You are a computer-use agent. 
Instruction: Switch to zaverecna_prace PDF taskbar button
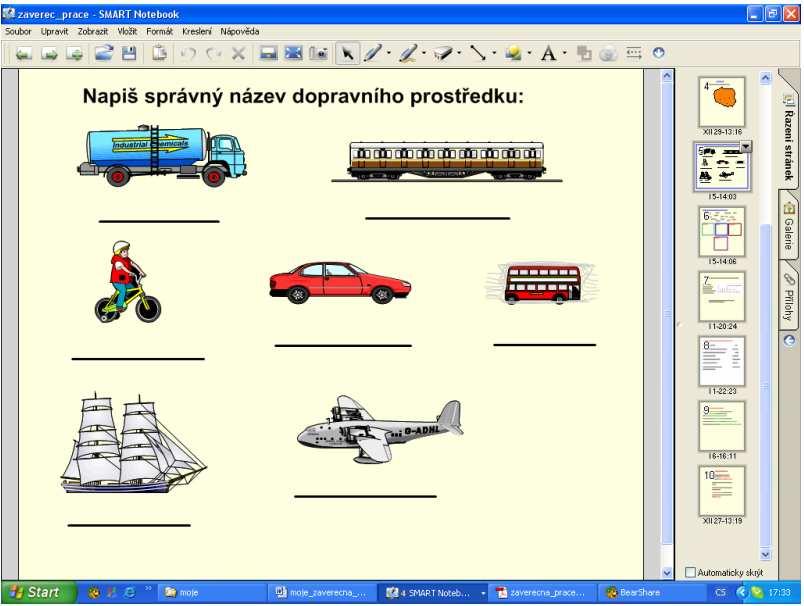point(541,593)
